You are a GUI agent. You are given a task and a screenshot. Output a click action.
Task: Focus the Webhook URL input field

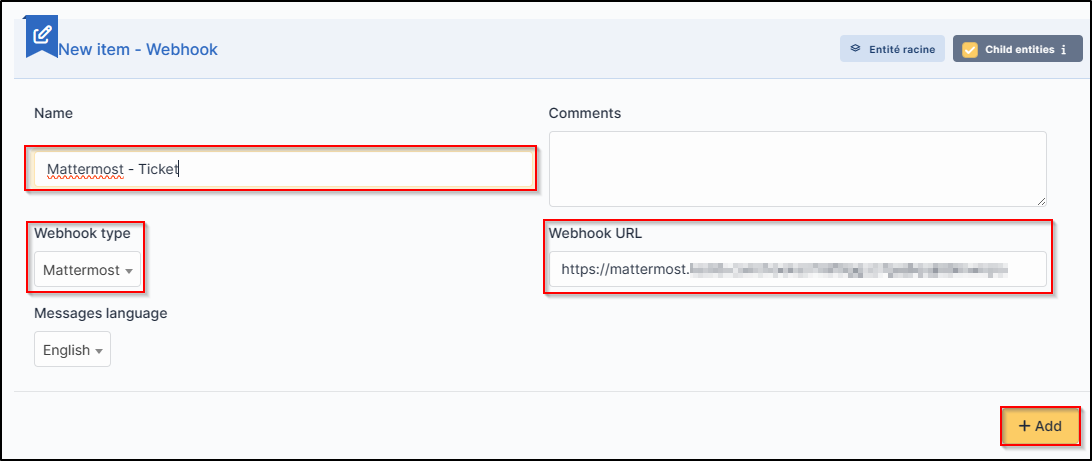pos(797,269)
